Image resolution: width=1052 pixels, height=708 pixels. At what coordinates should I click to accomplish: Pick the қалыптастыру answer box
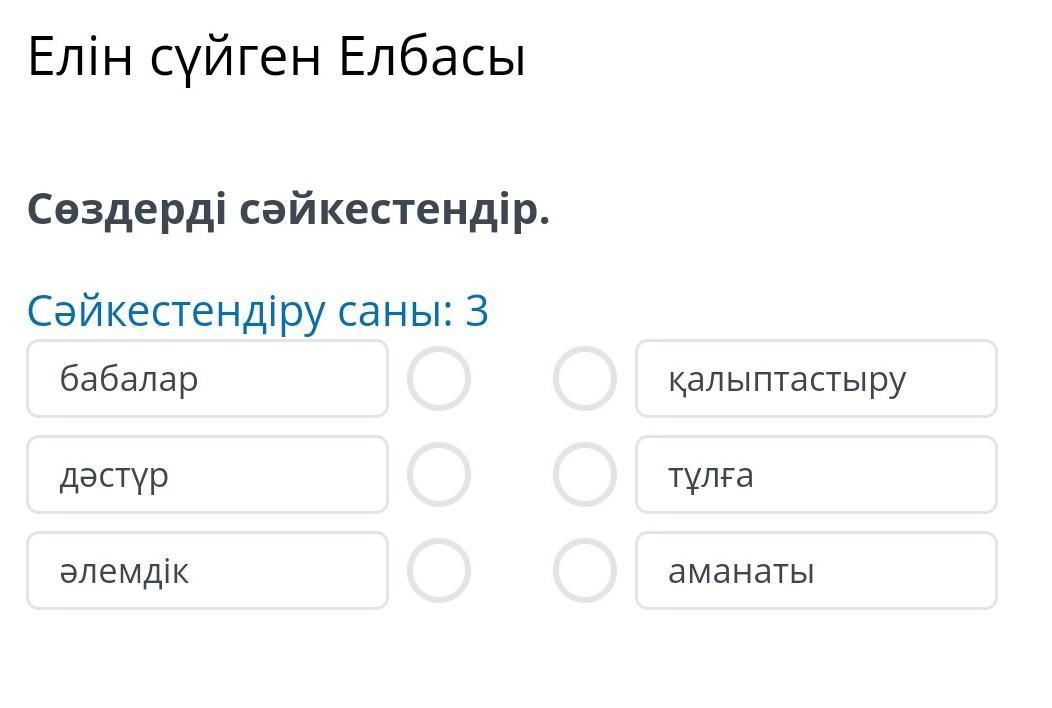pyautogui.click(x=816, y=379)
